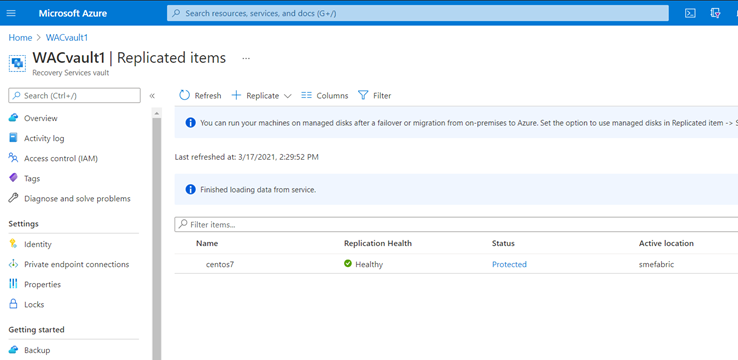Open Private endpoint connections
The width and height of the screenshot is (738, 360).
[76, 264]
